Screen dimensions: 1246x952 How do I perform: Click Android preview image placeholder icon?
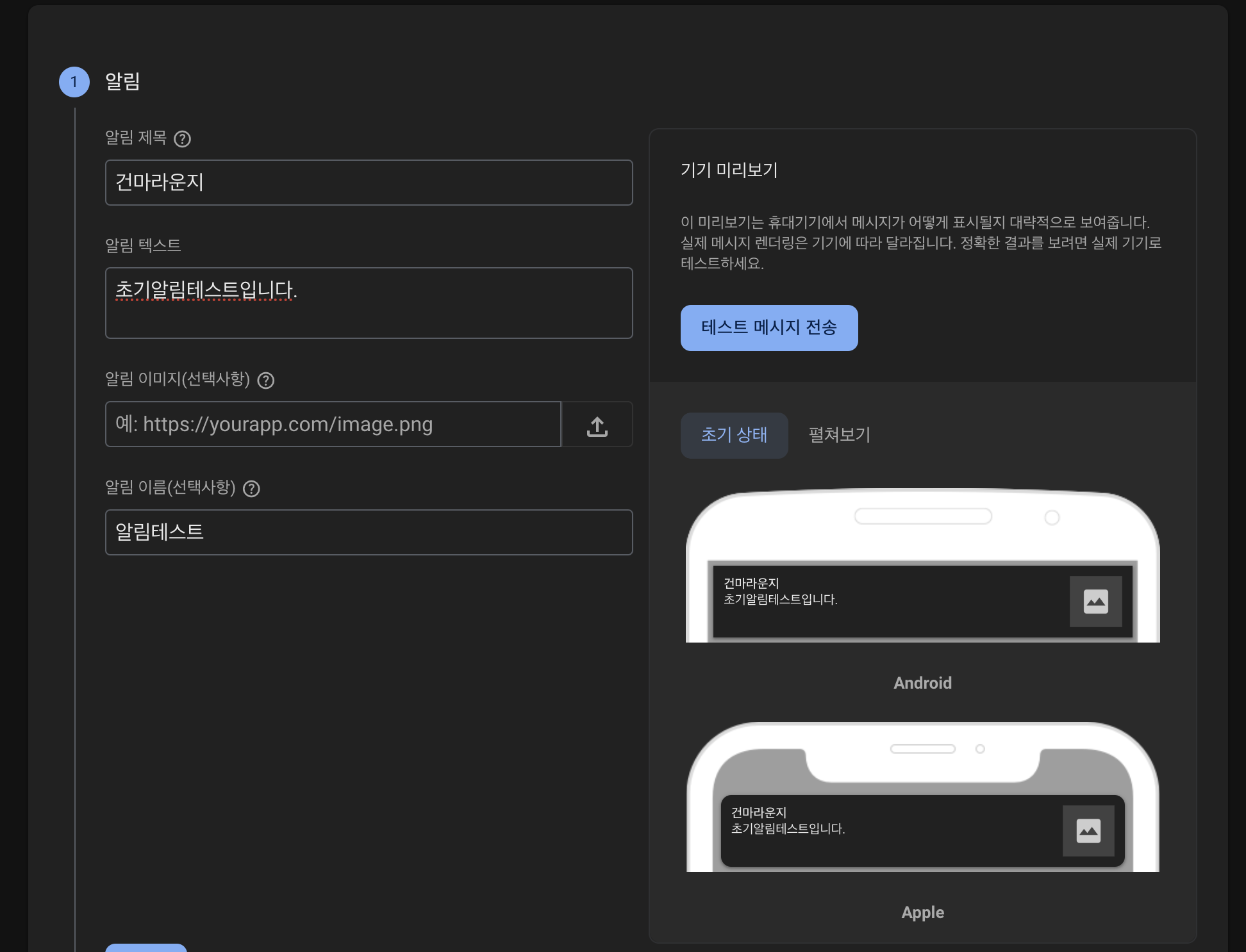[1095, 602]
